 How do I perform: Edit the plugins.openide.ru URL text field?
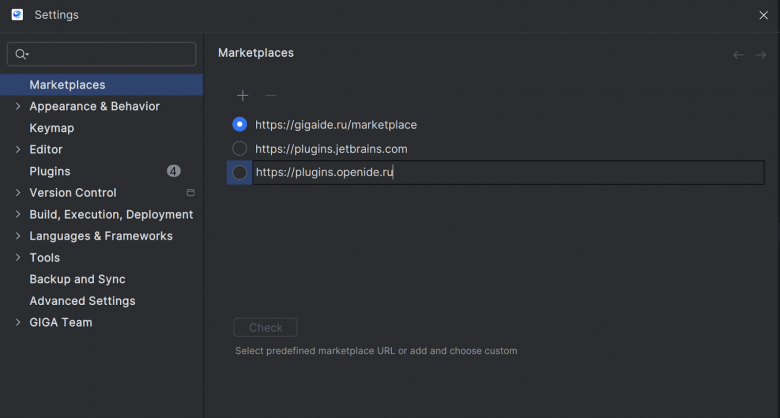pyautogui.click(x=500, y=173)
